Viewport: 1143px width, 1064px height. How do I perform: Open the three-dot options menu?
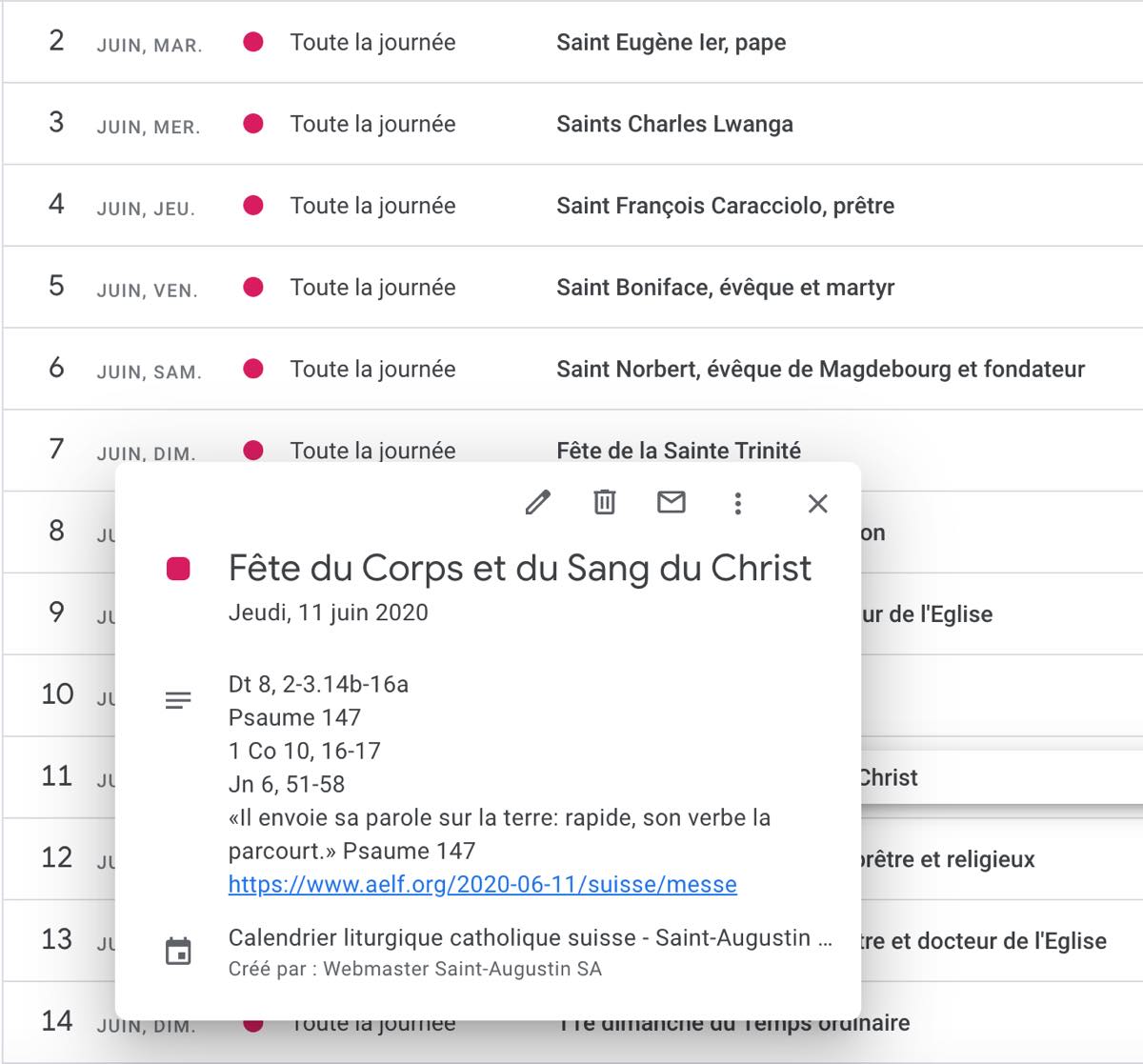point(738,503)
